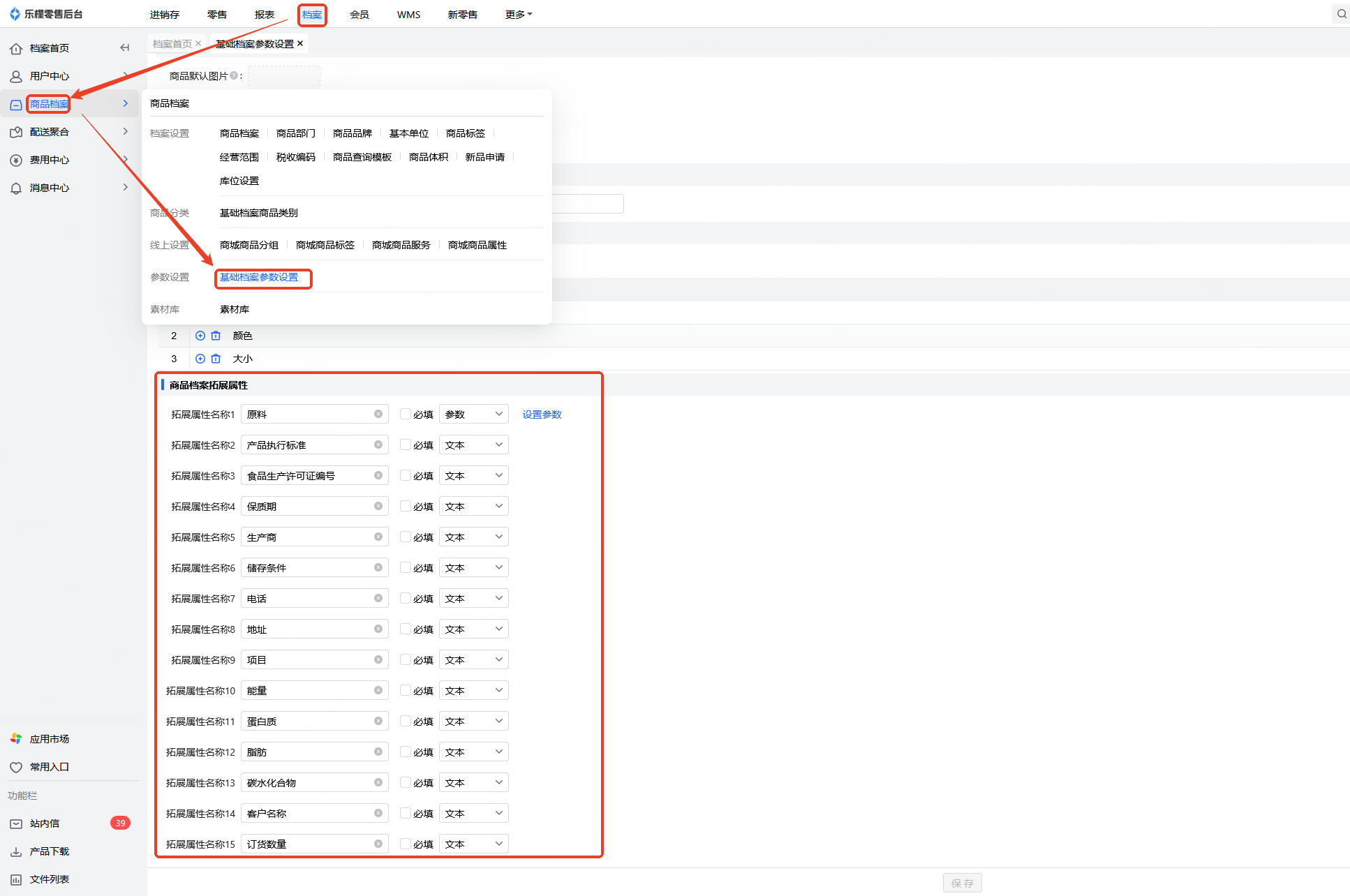Click the 保存 button
The image size is (1350, 896).
(x=962, y=883)
